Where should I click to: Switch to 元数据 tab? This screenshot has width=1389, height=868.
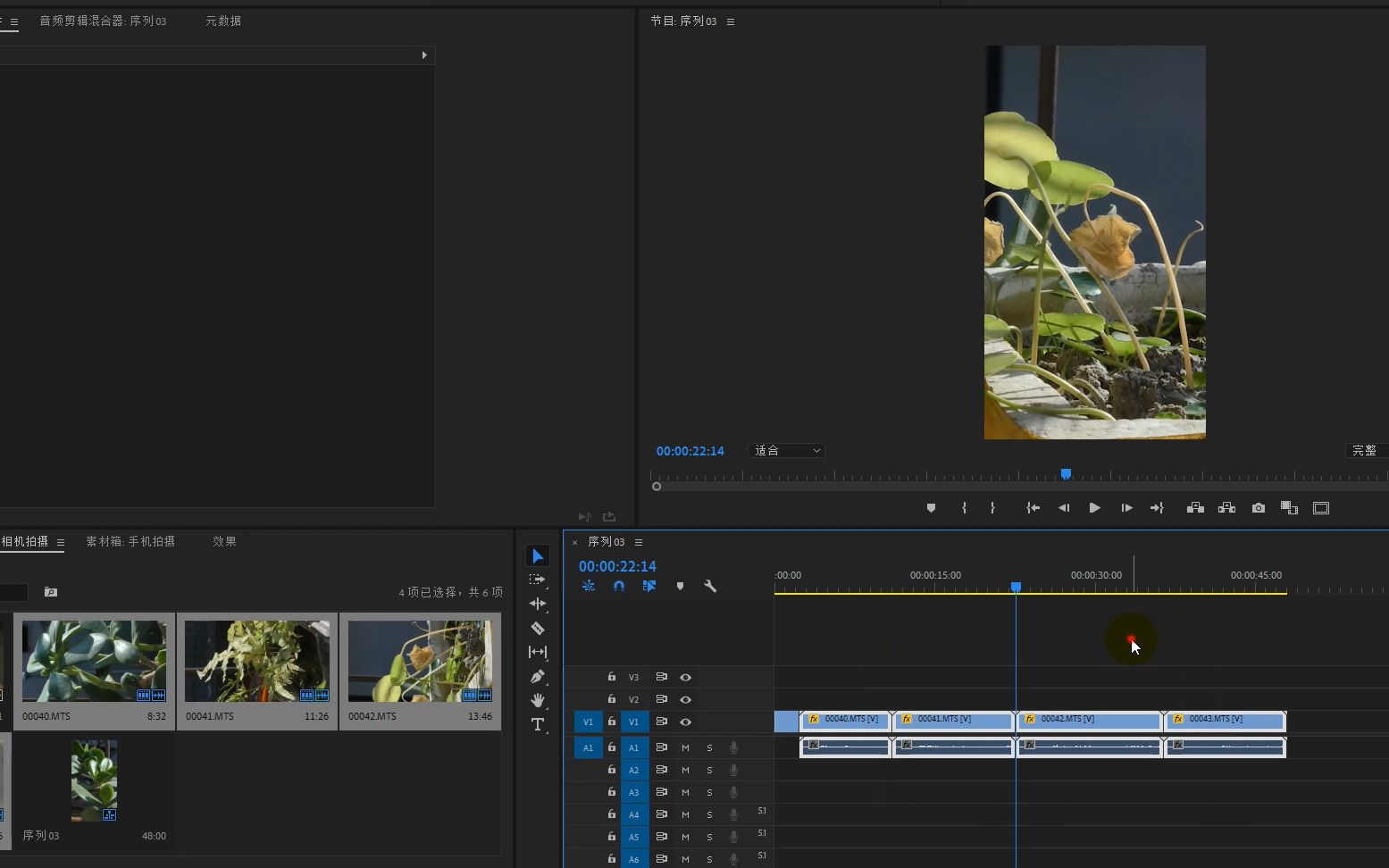point(223,21)
